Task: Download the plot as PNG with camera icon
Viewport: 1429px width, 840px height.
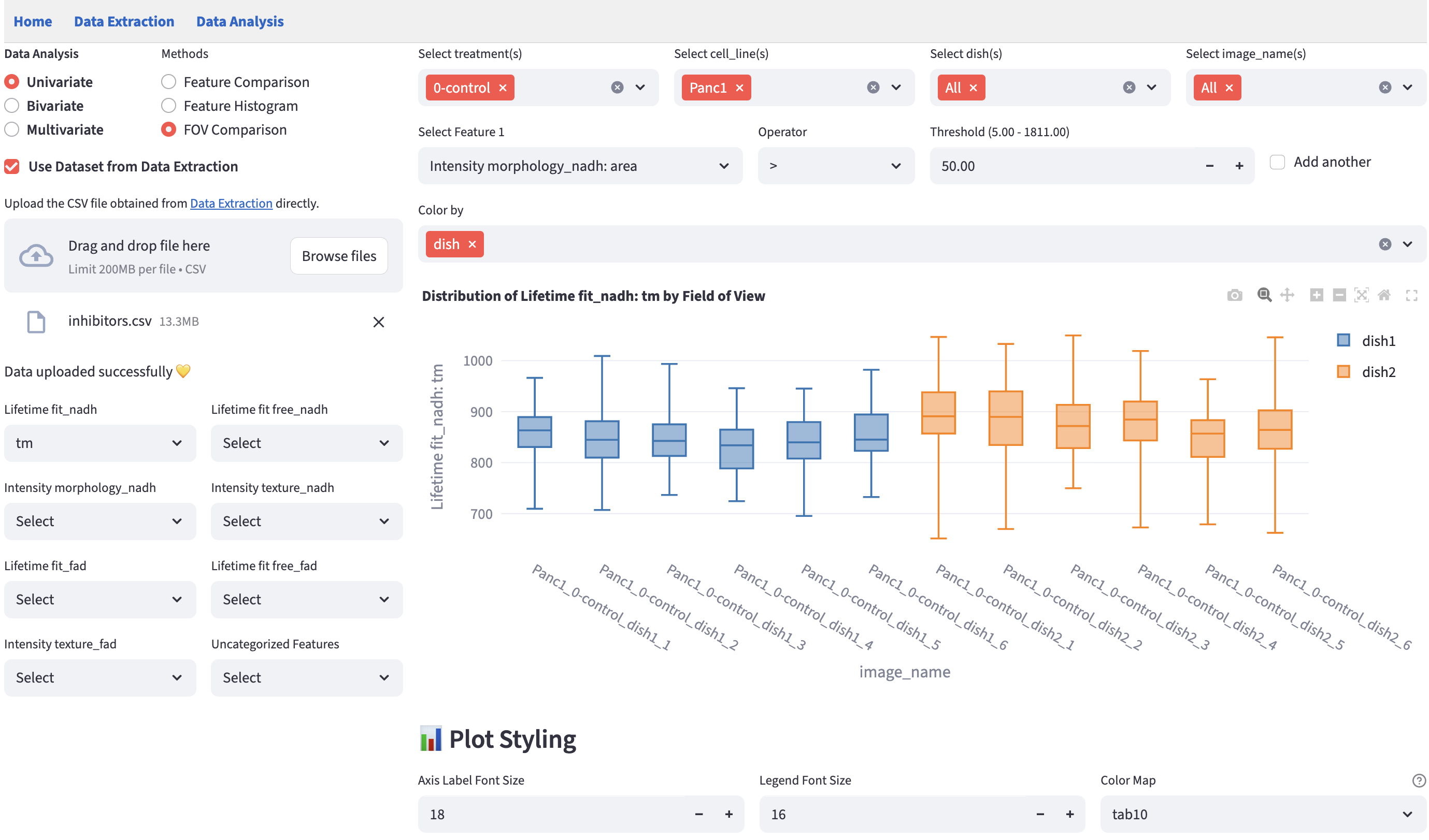Action: (x=1234, y=295)
